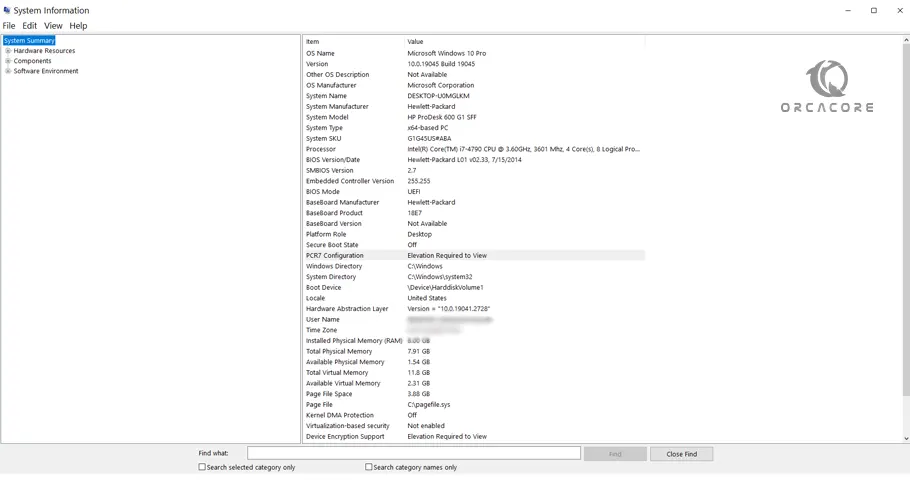Select the Total Virtual Memory row
Viewport: 910px width, 480px height.
click(474, 373)
